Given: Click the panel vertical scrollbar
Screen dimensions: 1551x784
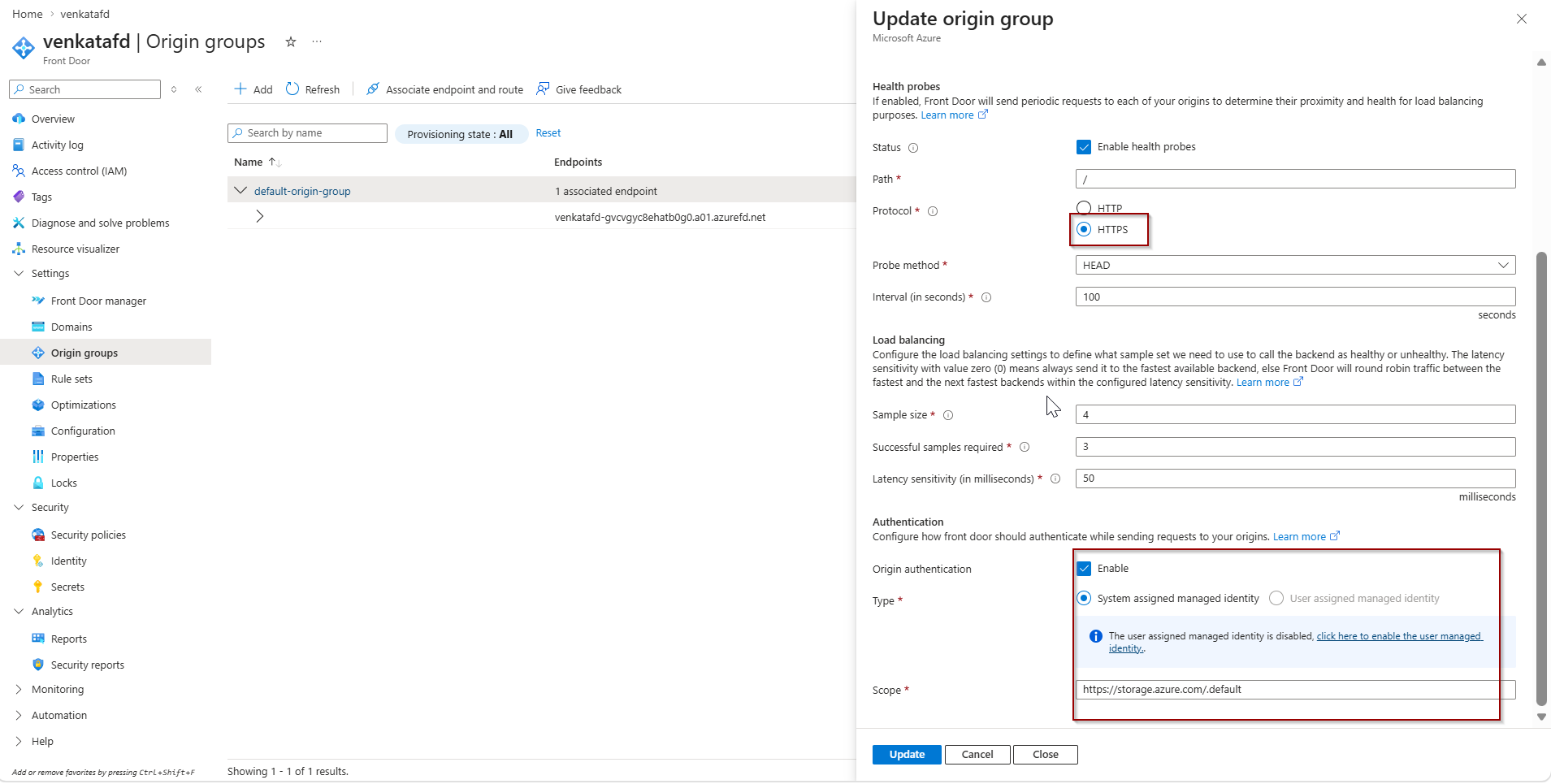Looking at the screenshot, I should 1541,479.
